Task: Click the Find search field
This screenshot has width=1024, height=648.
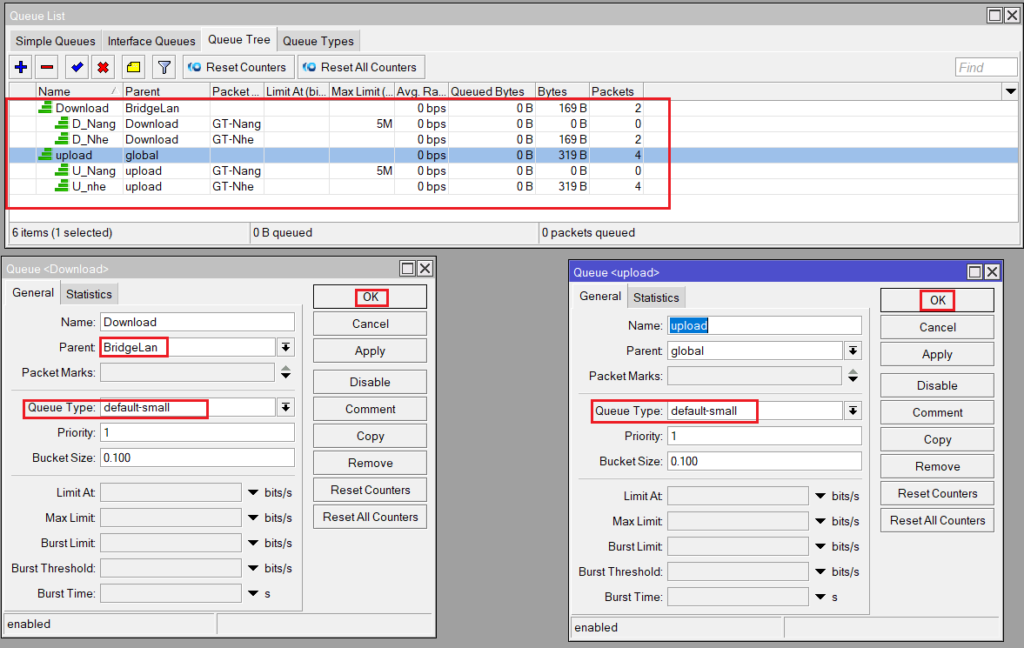Action: pyautogui.click(x=983, y=68)
